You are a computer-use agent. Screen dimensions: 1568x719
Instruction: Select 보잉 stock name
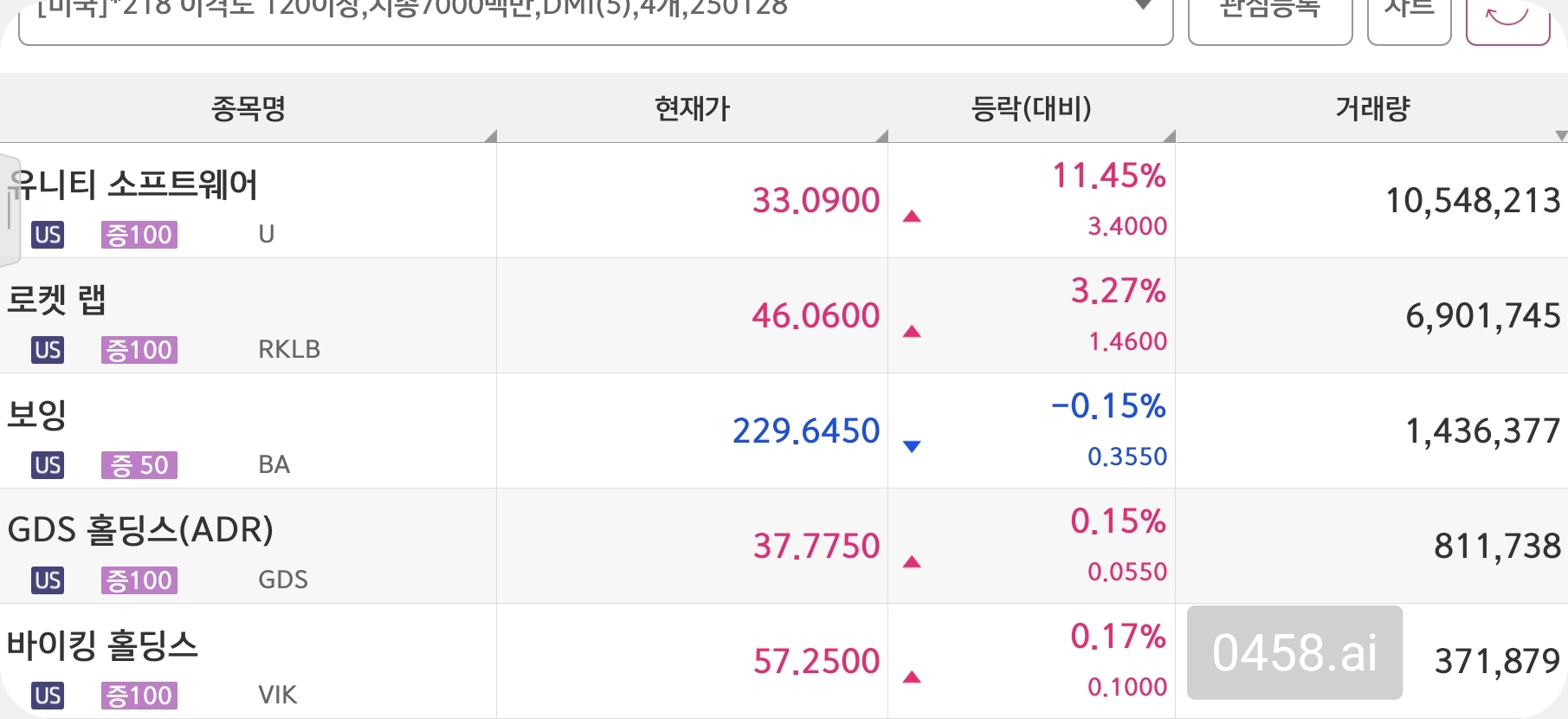(x=37, y=415)
